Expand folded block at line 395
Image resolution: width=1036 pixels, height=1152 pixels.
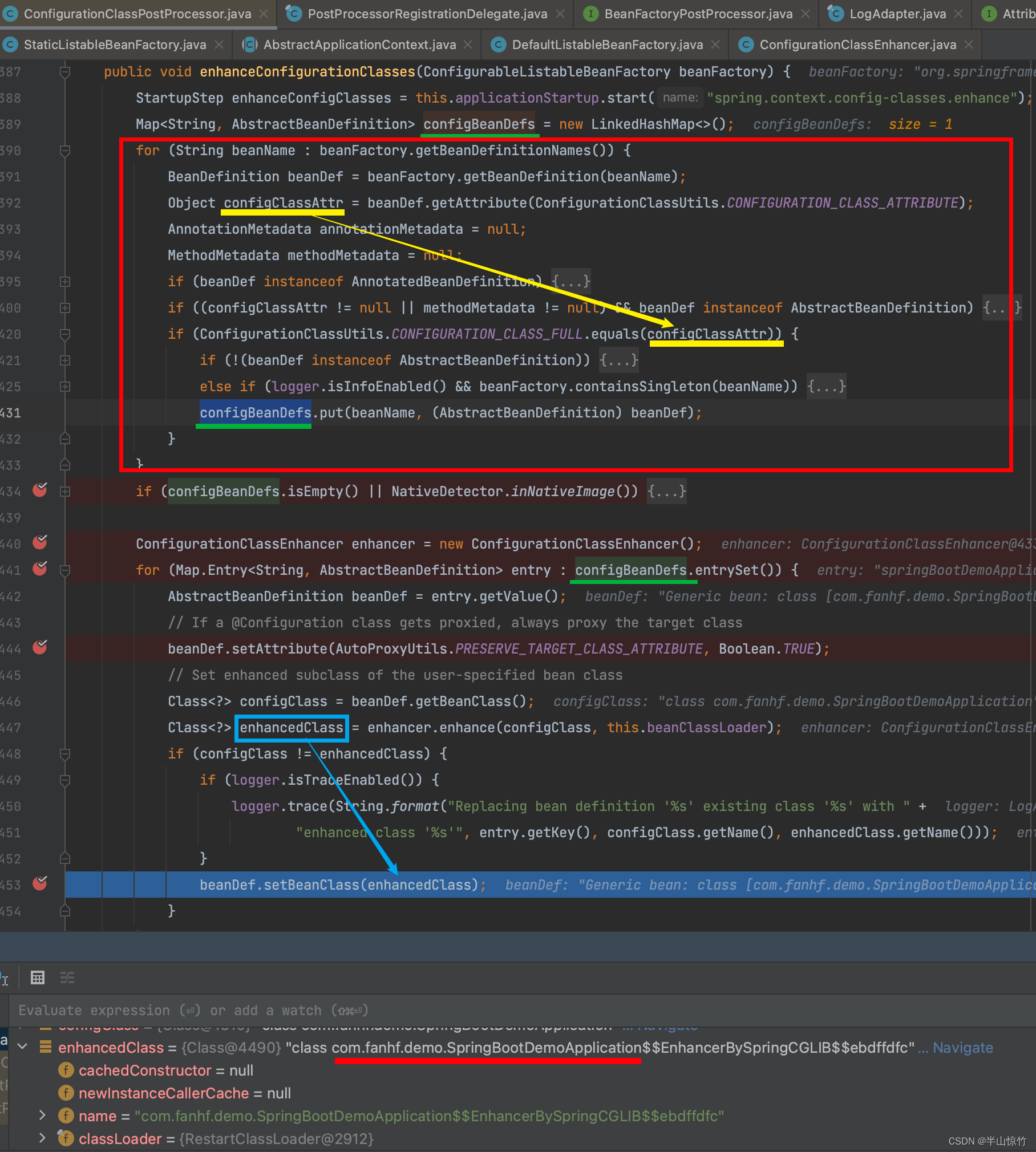click(65, 282)
